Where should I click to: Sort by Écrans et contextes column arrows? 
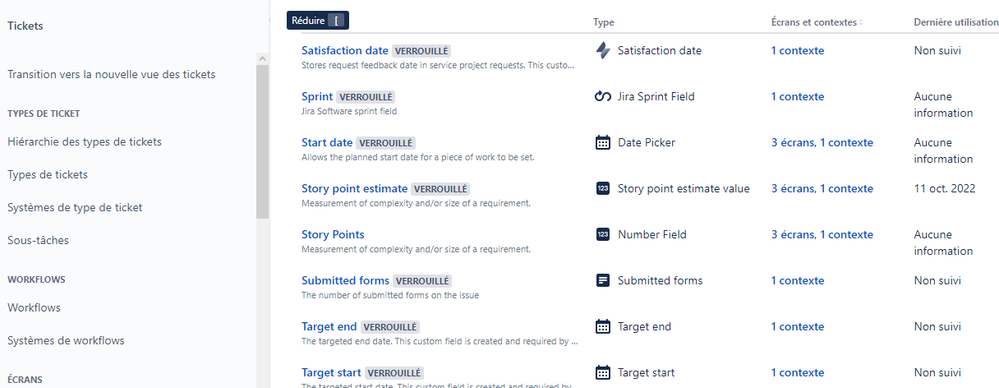coord(861,22)
